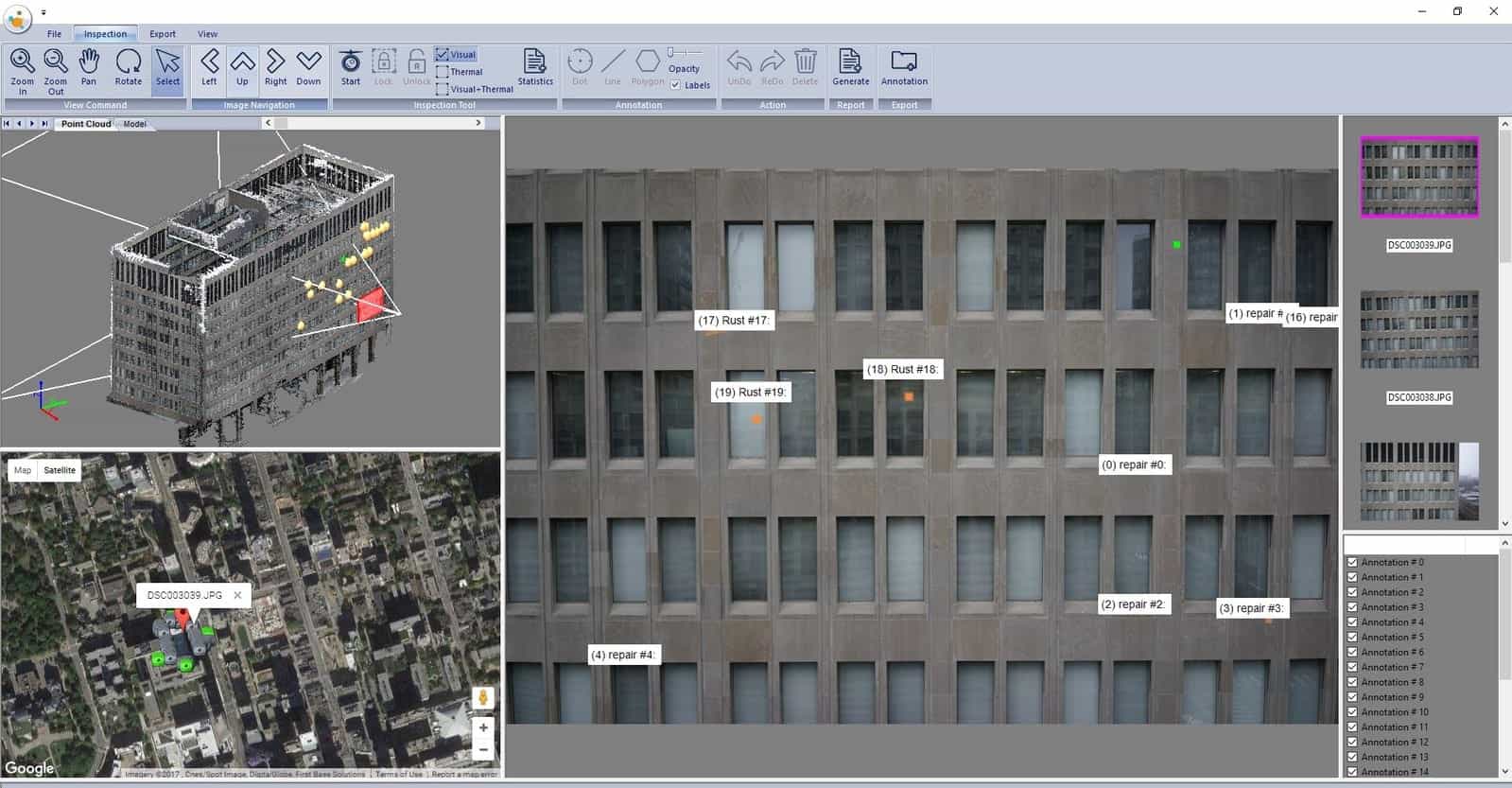1512x788 pixels.
Task: Select the Zoom In tool
Action: click(x=22, y=71)
